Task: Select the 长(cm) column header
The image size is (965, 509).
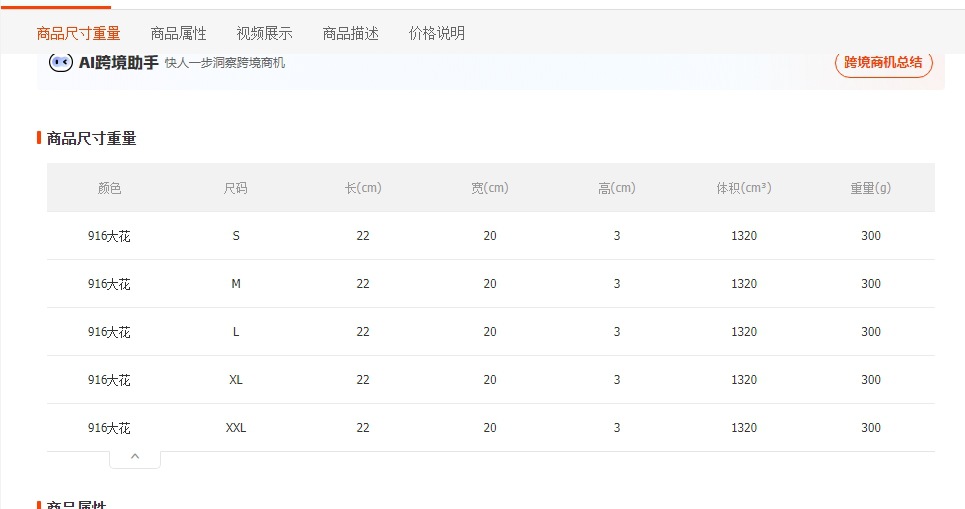Action: [x=363, y=188]
